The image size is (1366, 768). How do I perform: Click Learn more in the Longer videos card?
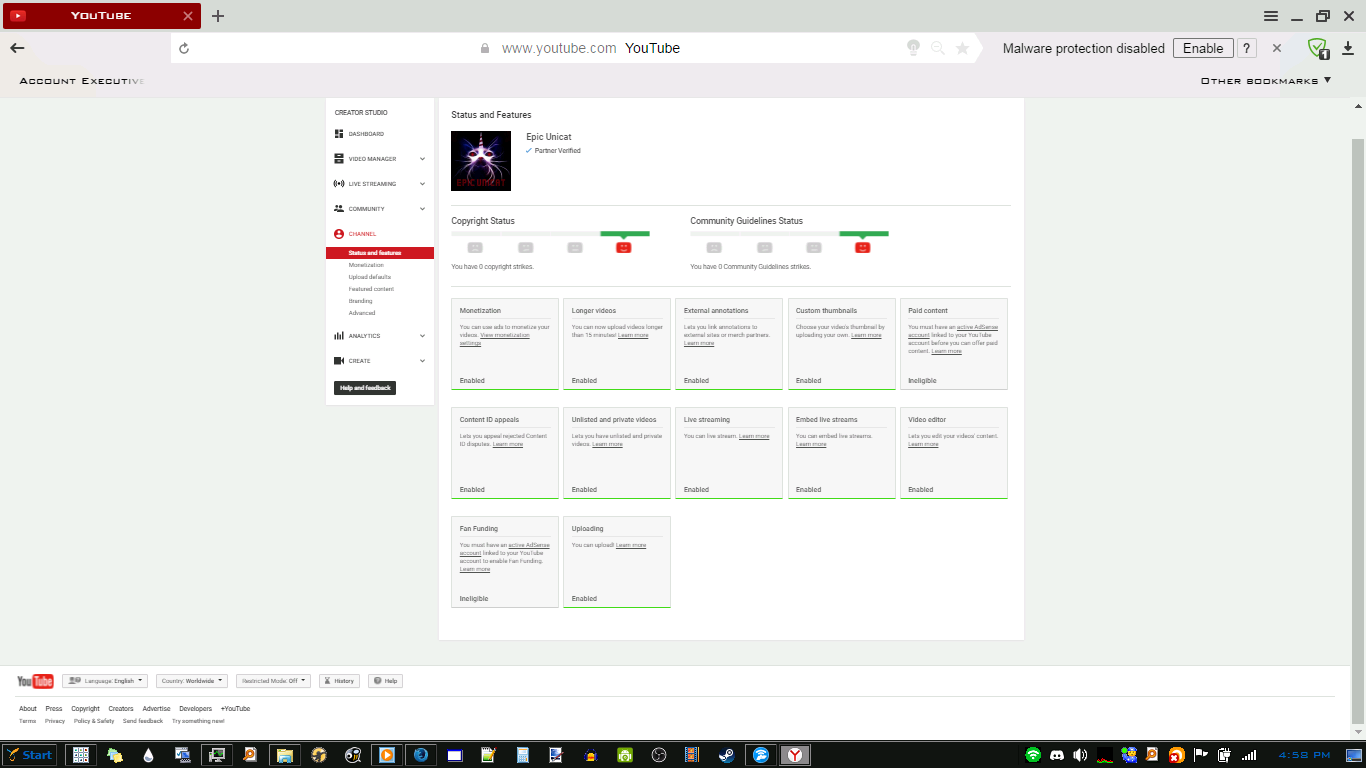point(633,335)
